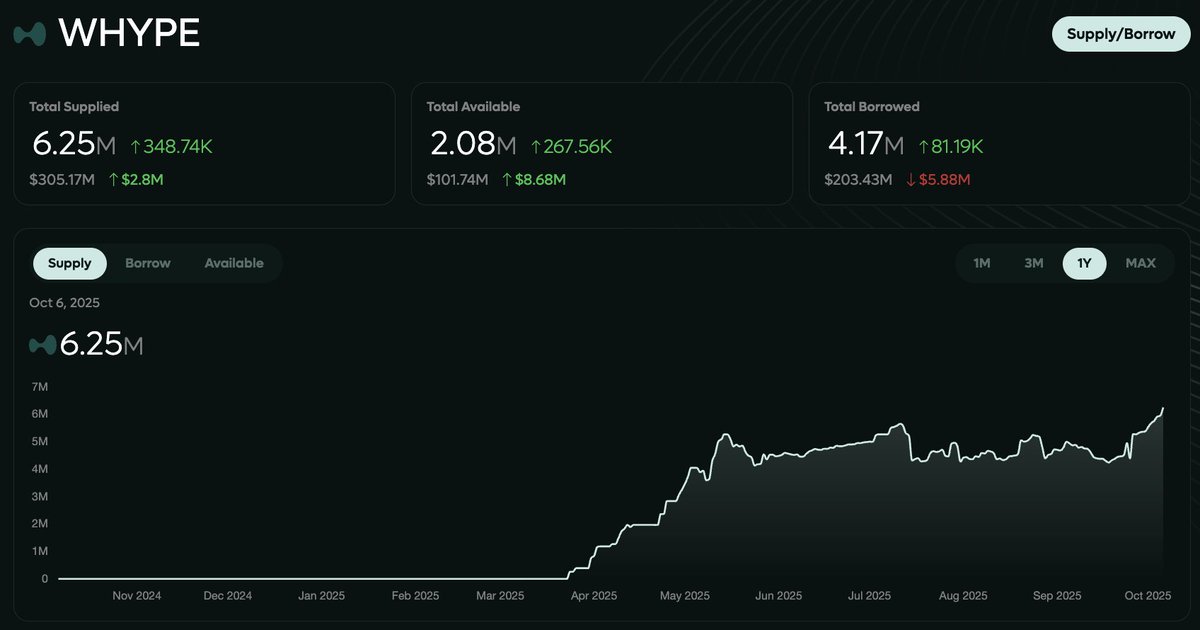Click the $305.17M supplied value
Viewport: 1200px width, 630px height.
click(x=62, y=180)
